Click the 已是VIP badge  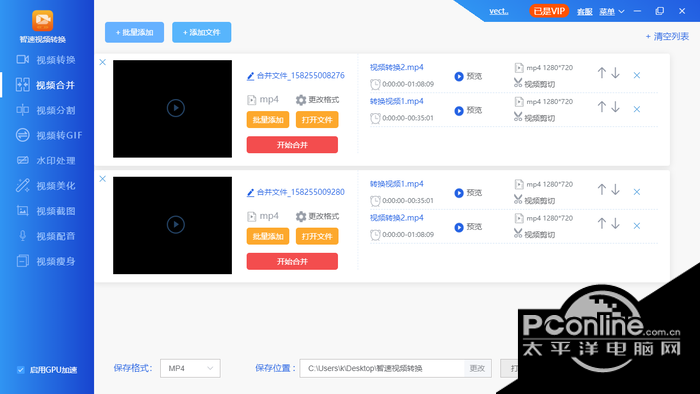pos(549,11)
